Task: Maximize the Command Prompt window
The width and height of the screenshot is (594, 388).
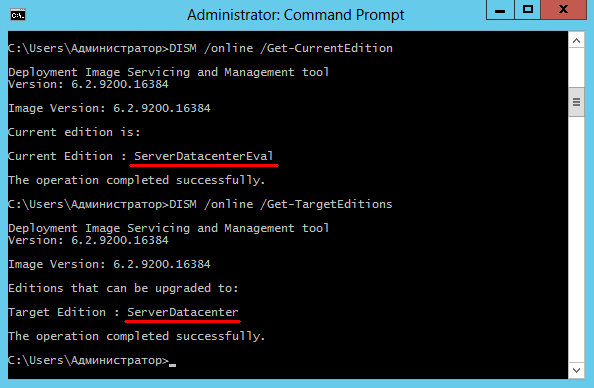Action: tap(528, 9)
